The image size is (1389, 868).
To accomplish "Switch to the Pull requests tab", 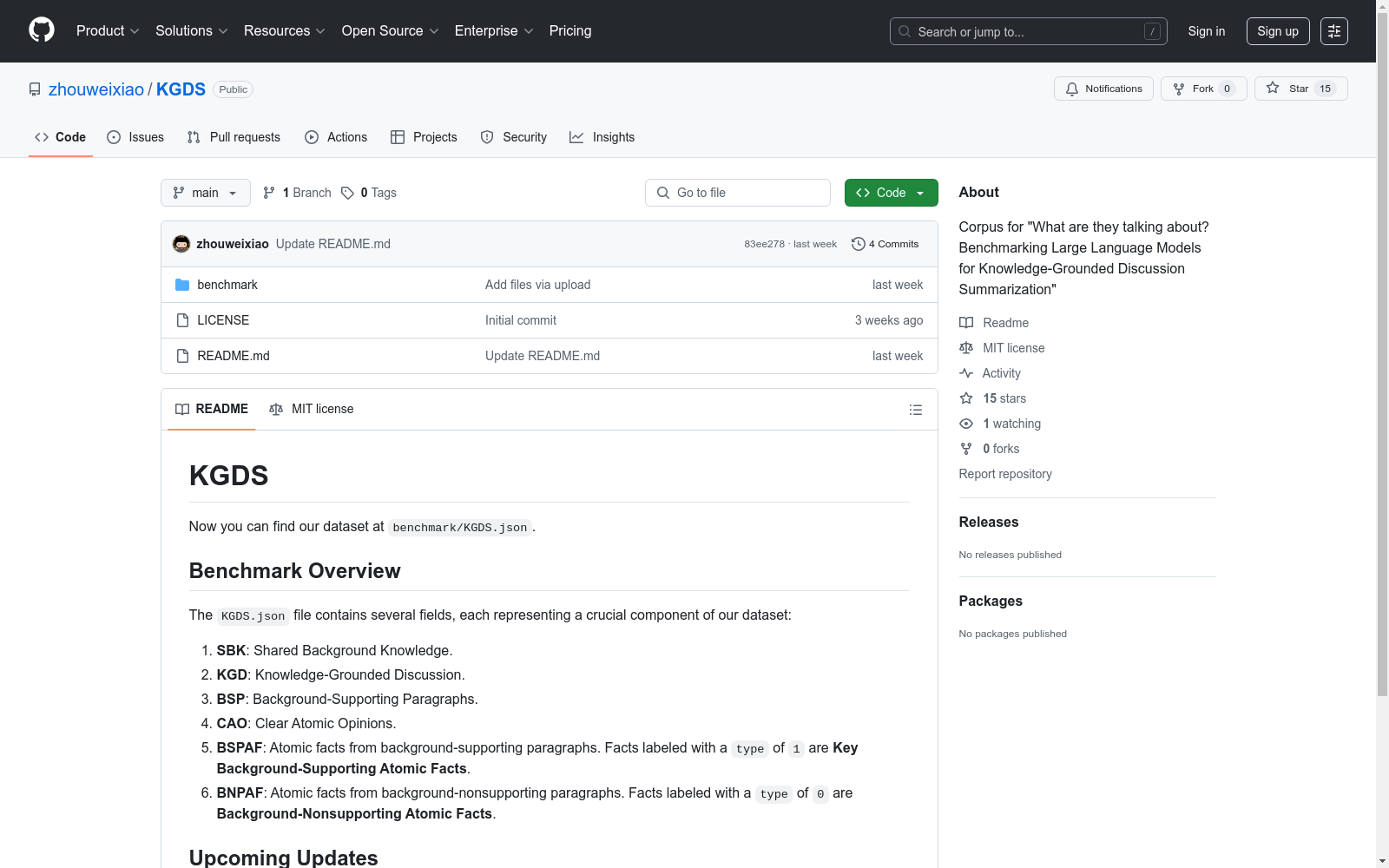I will point(234,137).
